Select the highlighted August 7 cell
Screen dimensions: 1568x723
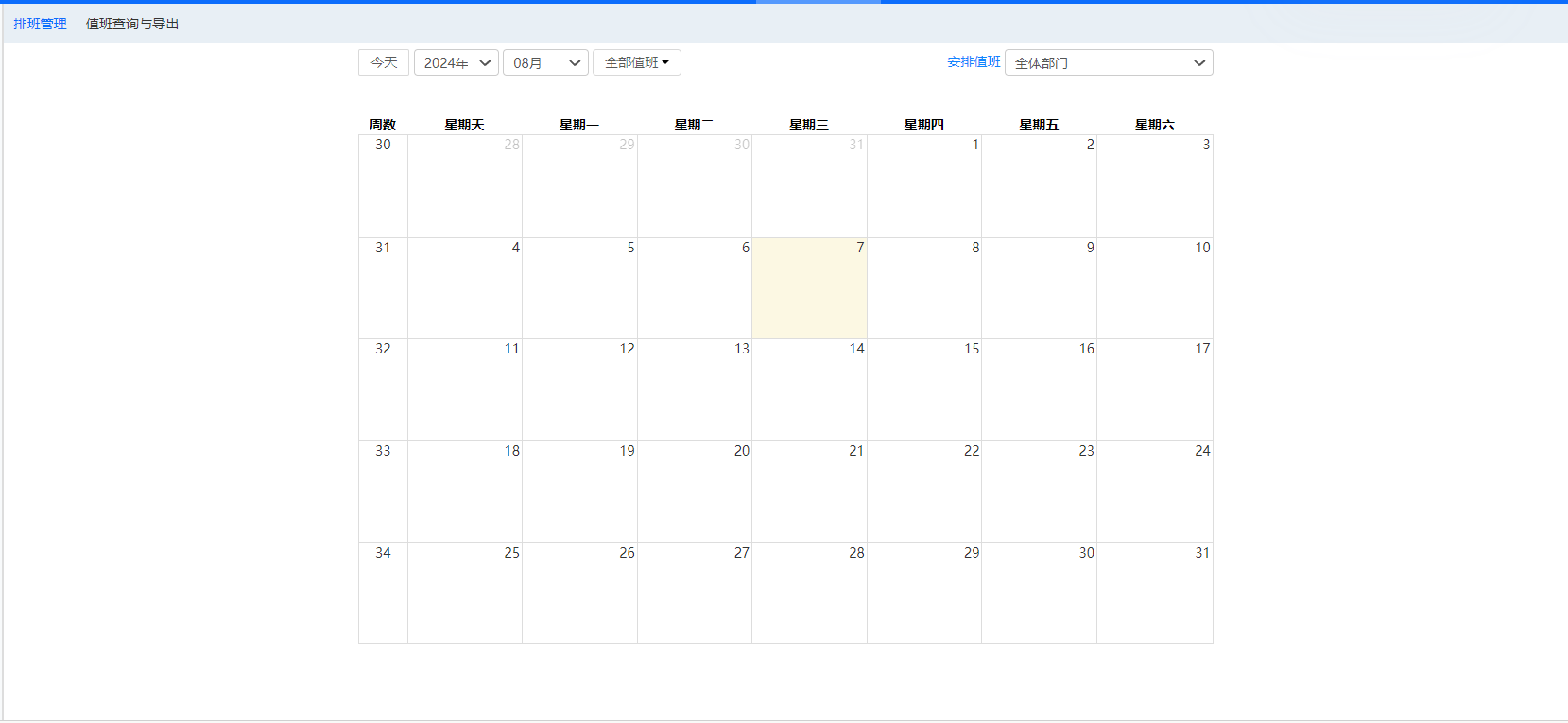[x=809, y=288]
